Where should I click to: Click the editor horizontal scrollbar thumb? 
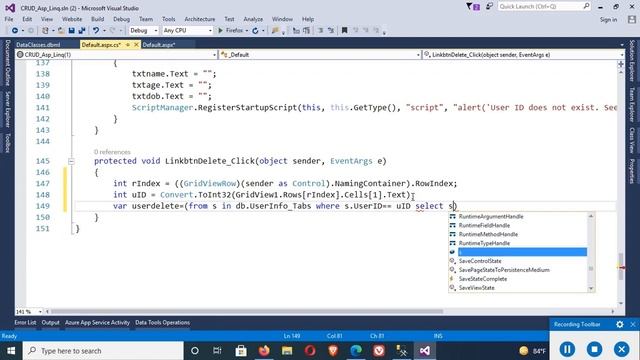click(247, 311)
